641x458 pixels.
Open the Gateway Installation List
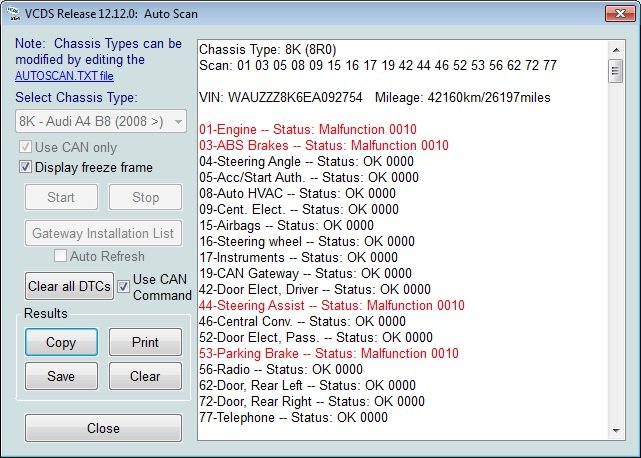103,233
